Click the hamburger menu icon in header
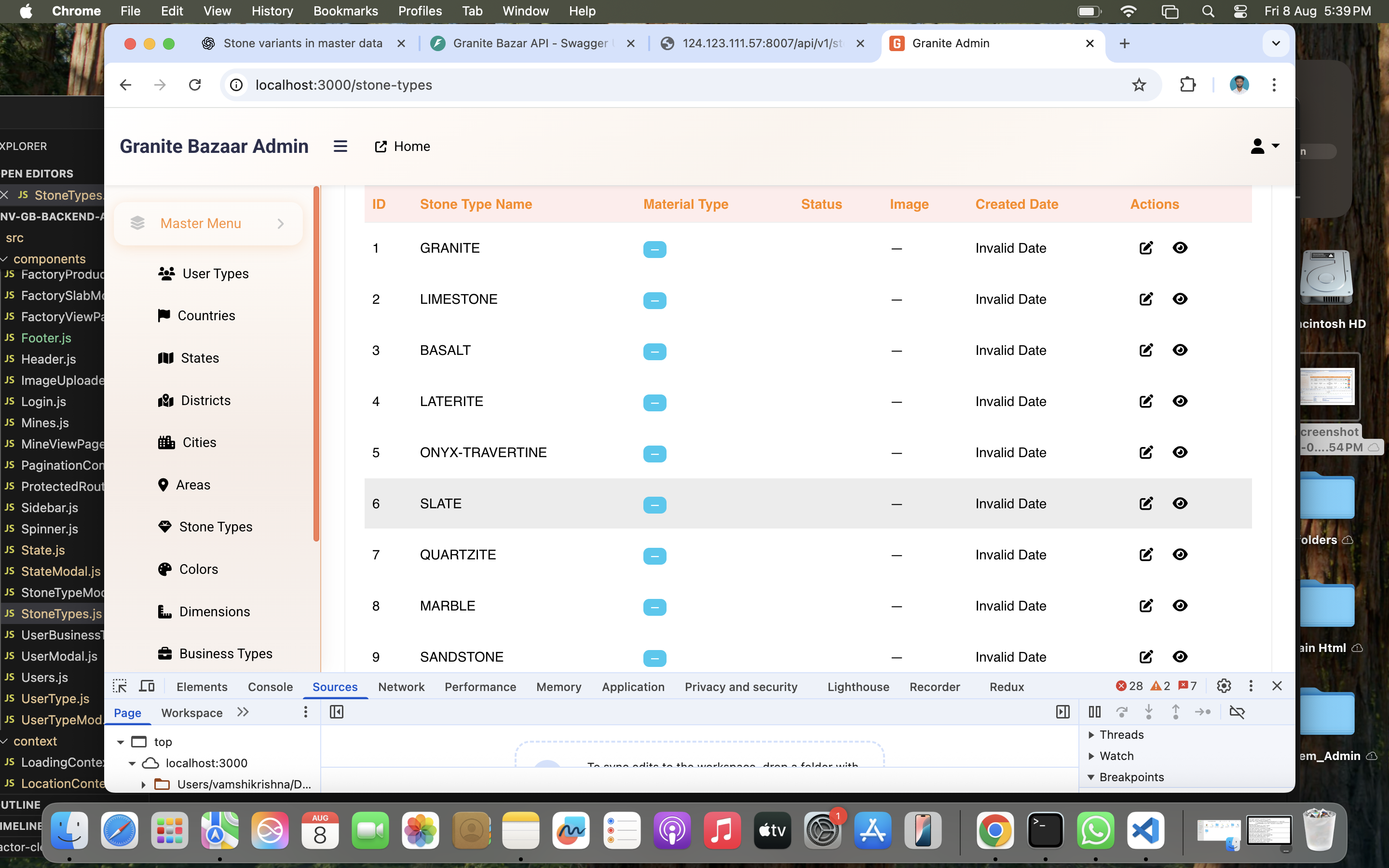1389x868 pixels. 340,147
